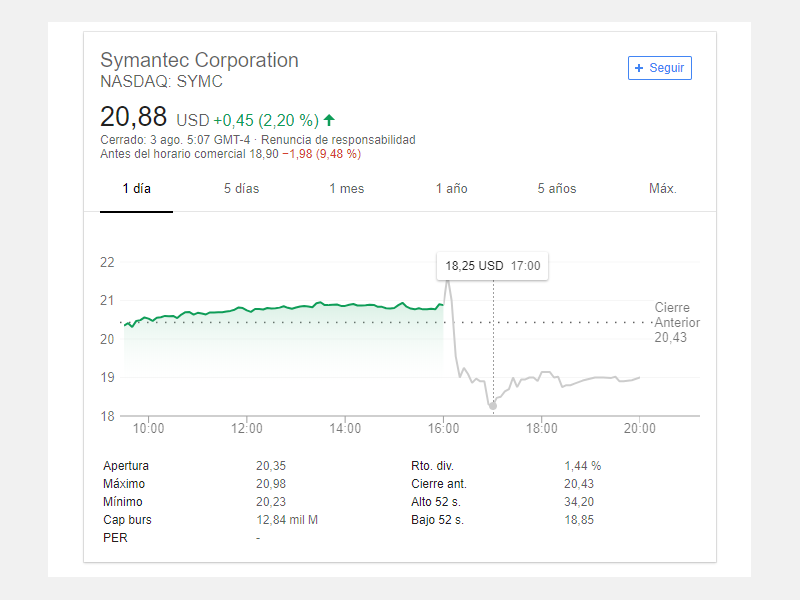Open the 1 mes chart range

(x=347, y=189)
